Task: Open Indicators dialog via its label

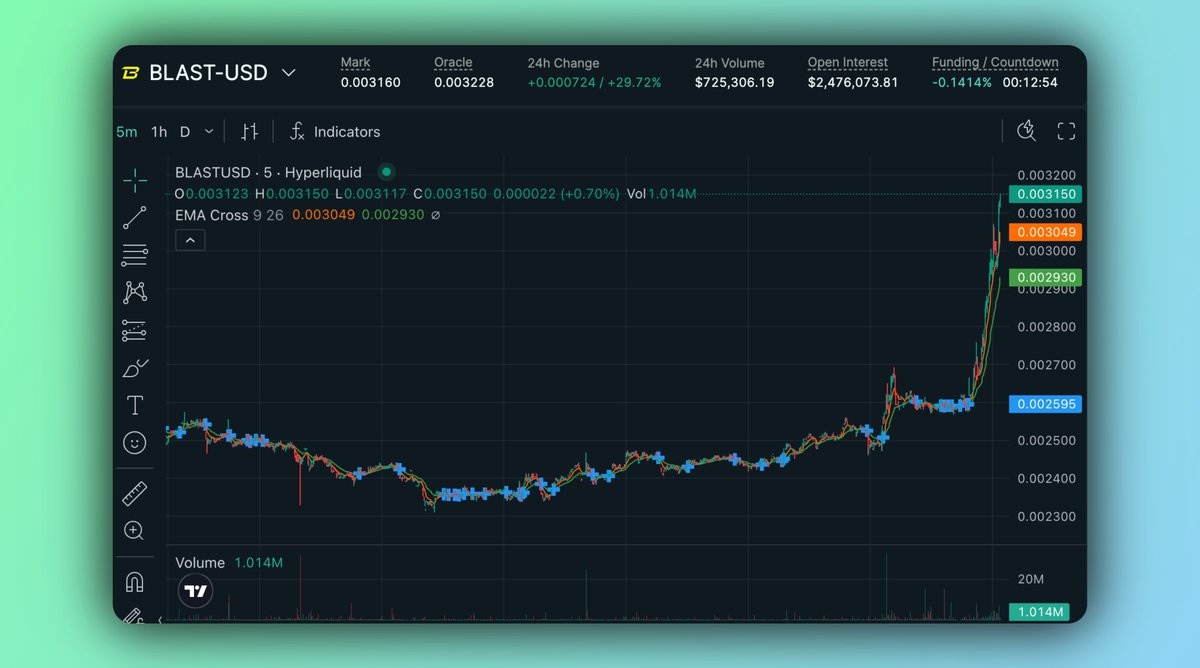Action: 347,132
